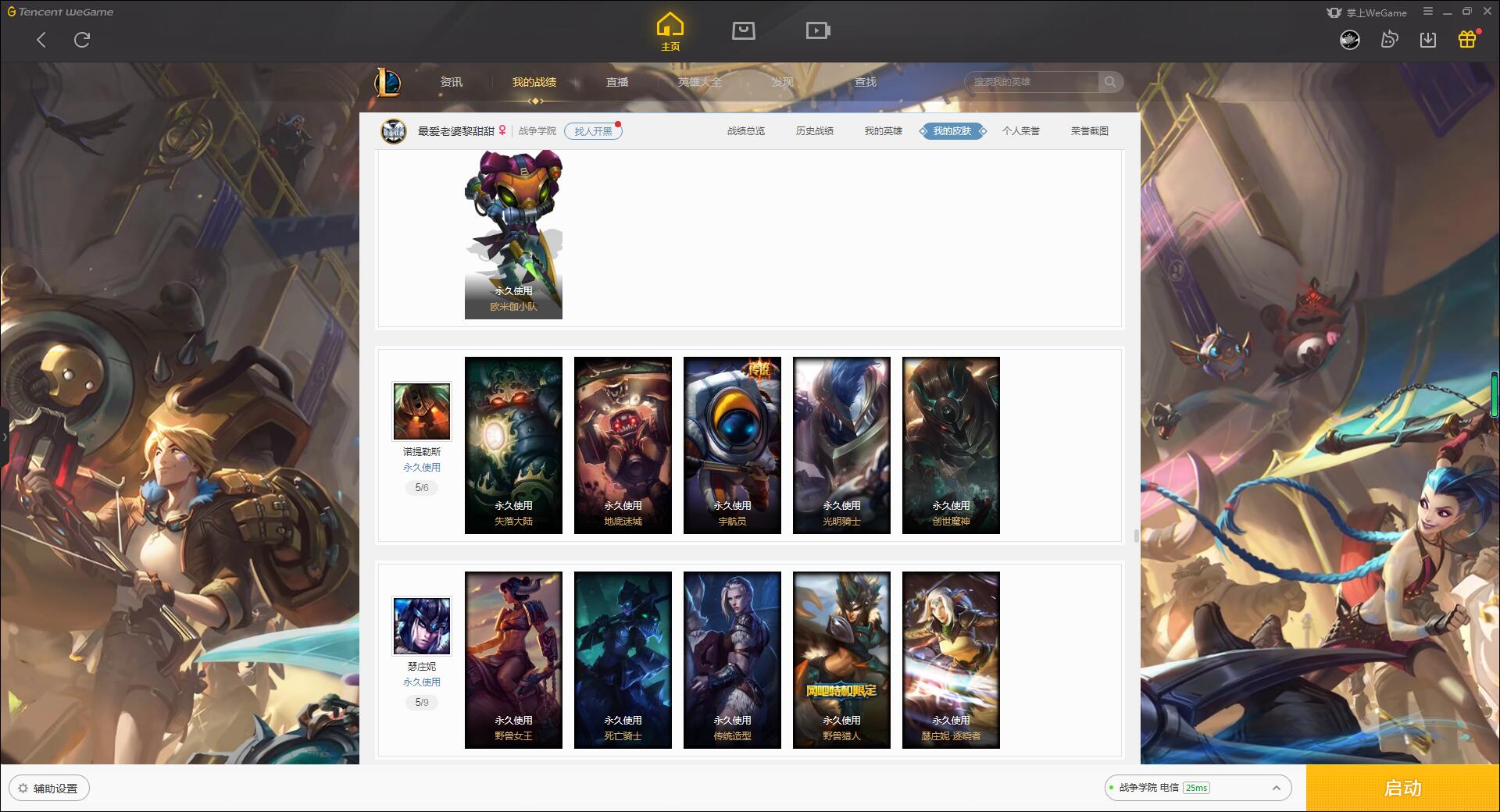Open the 传统造型 skin card
The image size is (1500, 812).
coord(732,660)
